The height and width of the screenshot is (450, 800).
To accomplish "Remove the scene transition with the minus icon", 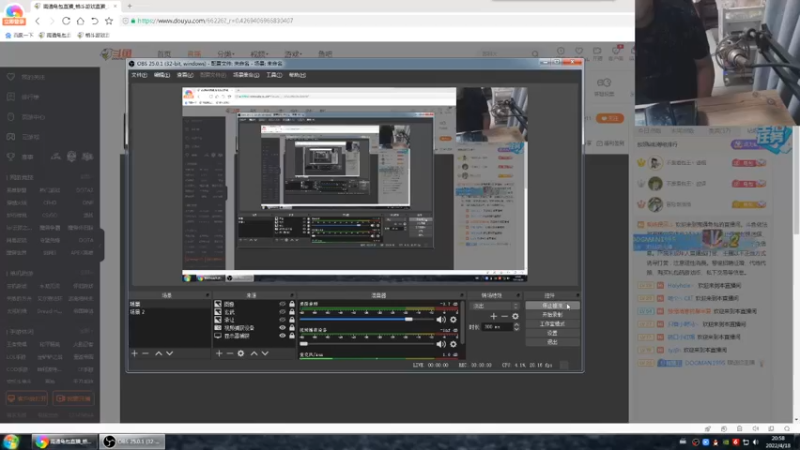I will [x=504, y=316].
